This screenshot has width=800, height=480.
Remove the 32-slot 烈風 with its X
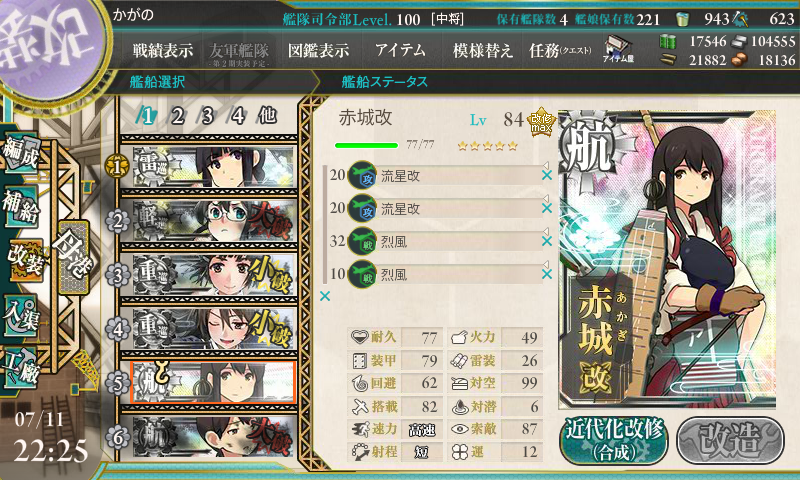[547, 241]
